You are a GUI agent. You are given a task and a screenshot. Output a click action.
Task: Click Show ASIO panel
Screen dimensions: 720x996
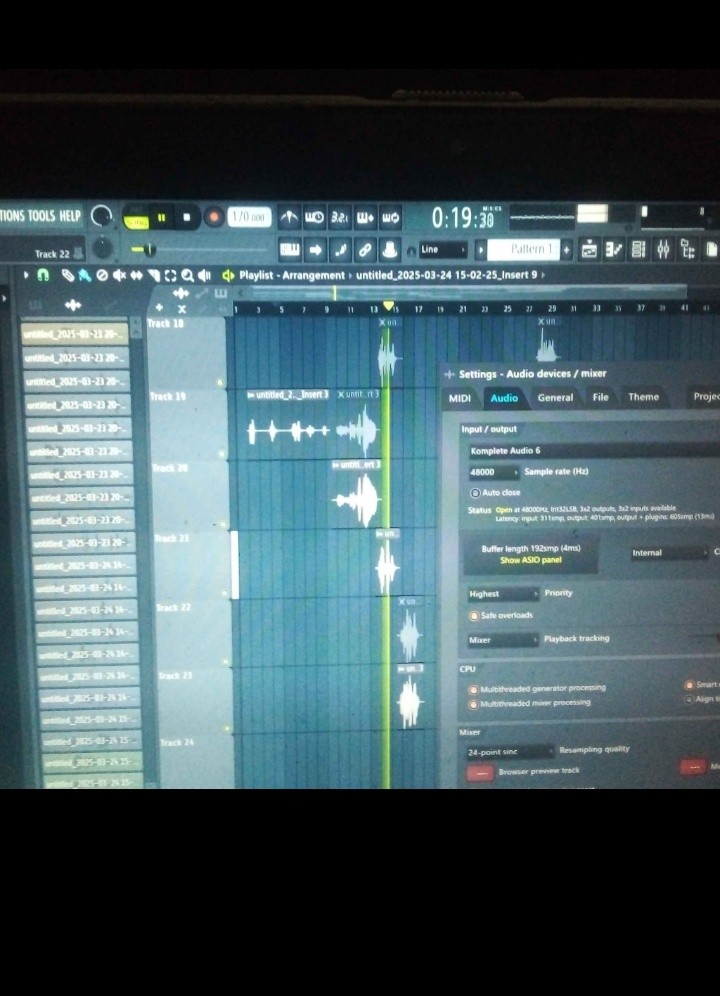click(531, 560)
